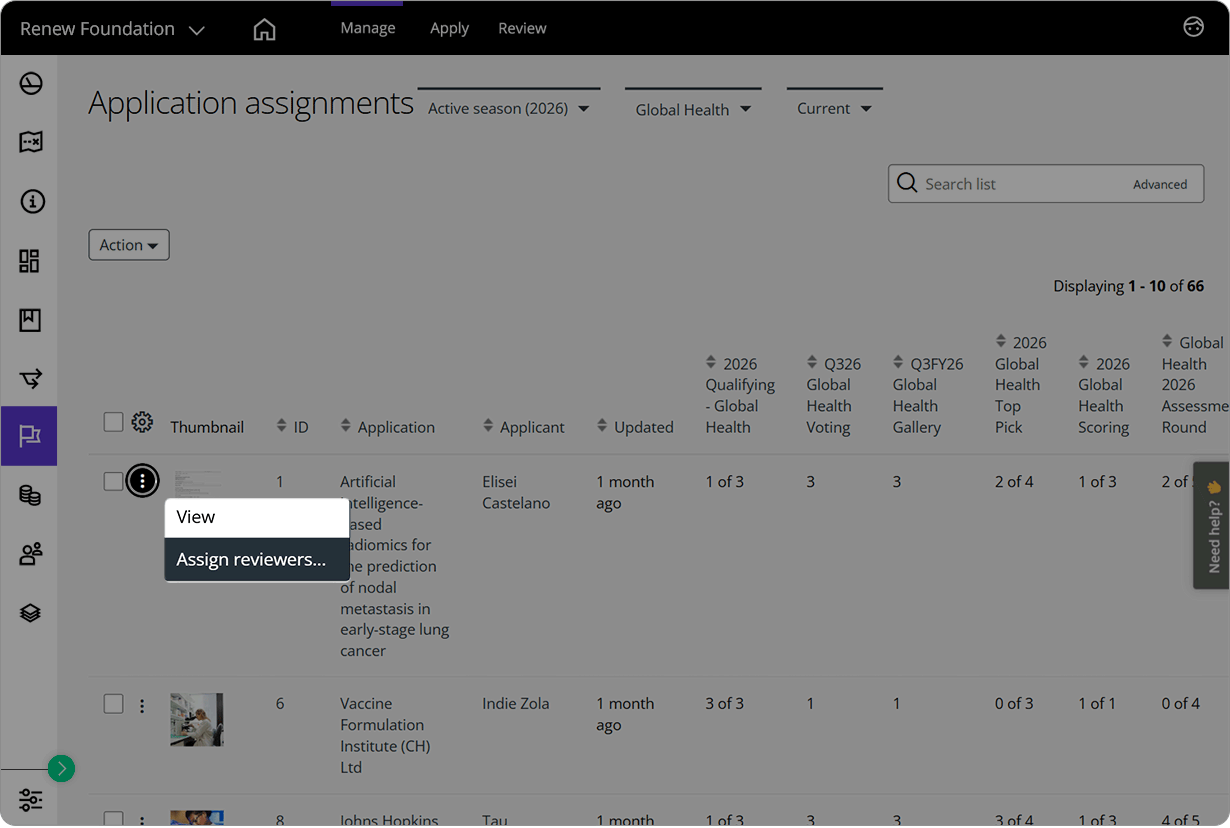Click applicant name Elisei Castelano

coord(516,492)
